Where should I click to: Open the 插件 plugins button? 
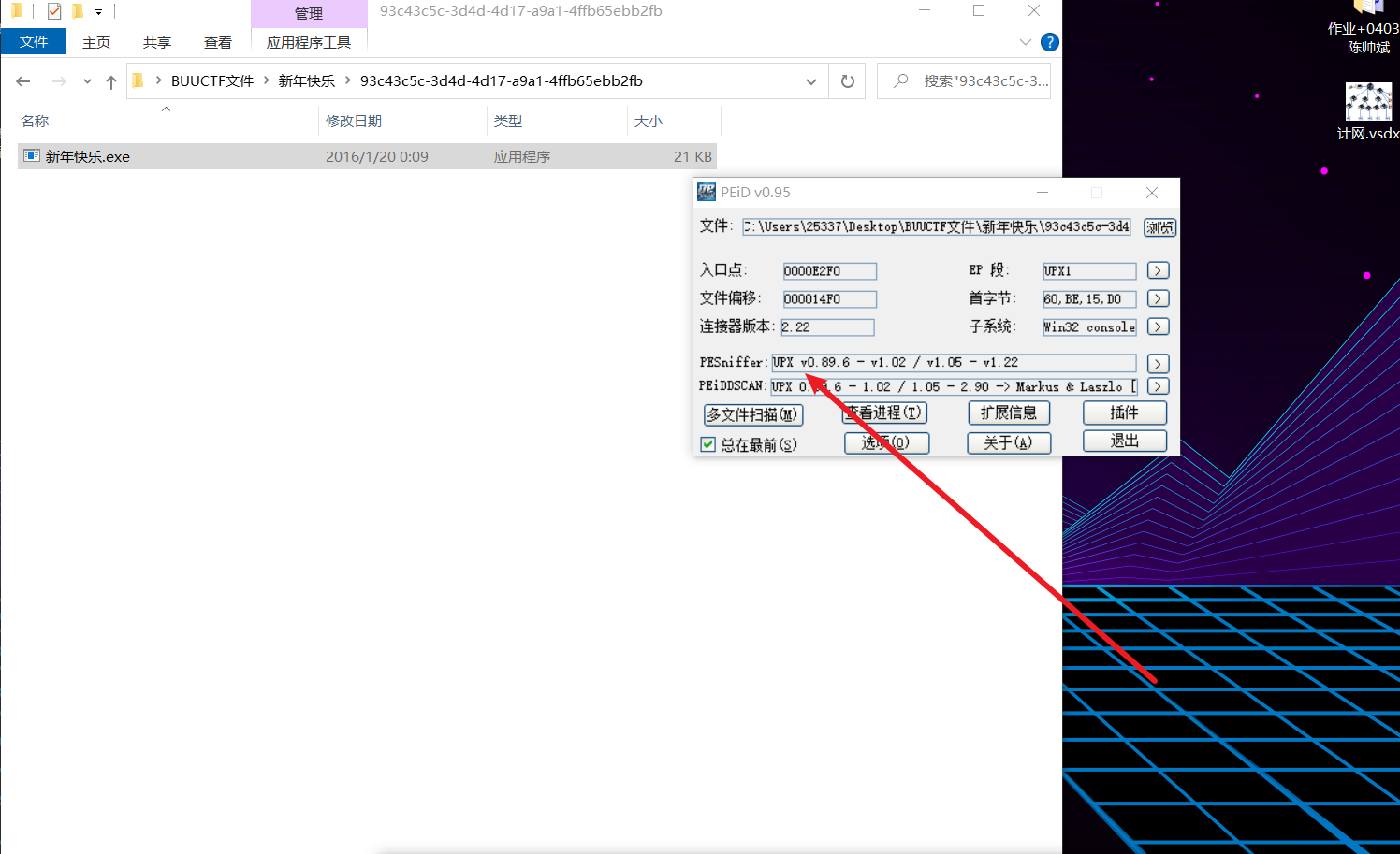[x=1125, y=413]
